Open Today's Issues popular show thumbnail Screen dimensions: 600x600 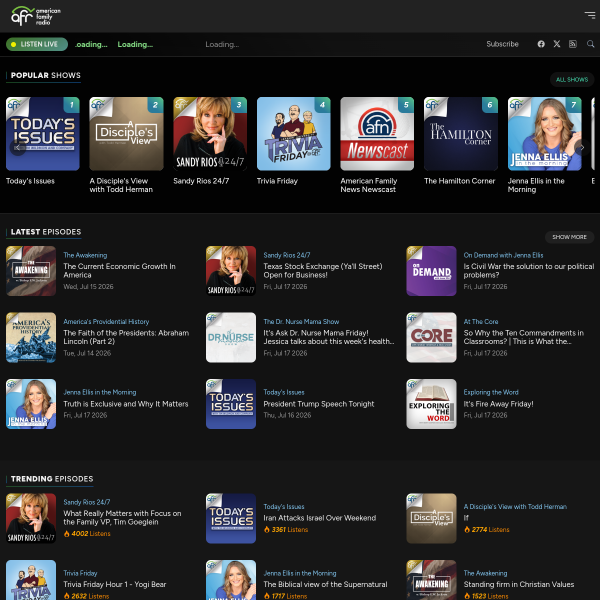[x=43, y=134]
